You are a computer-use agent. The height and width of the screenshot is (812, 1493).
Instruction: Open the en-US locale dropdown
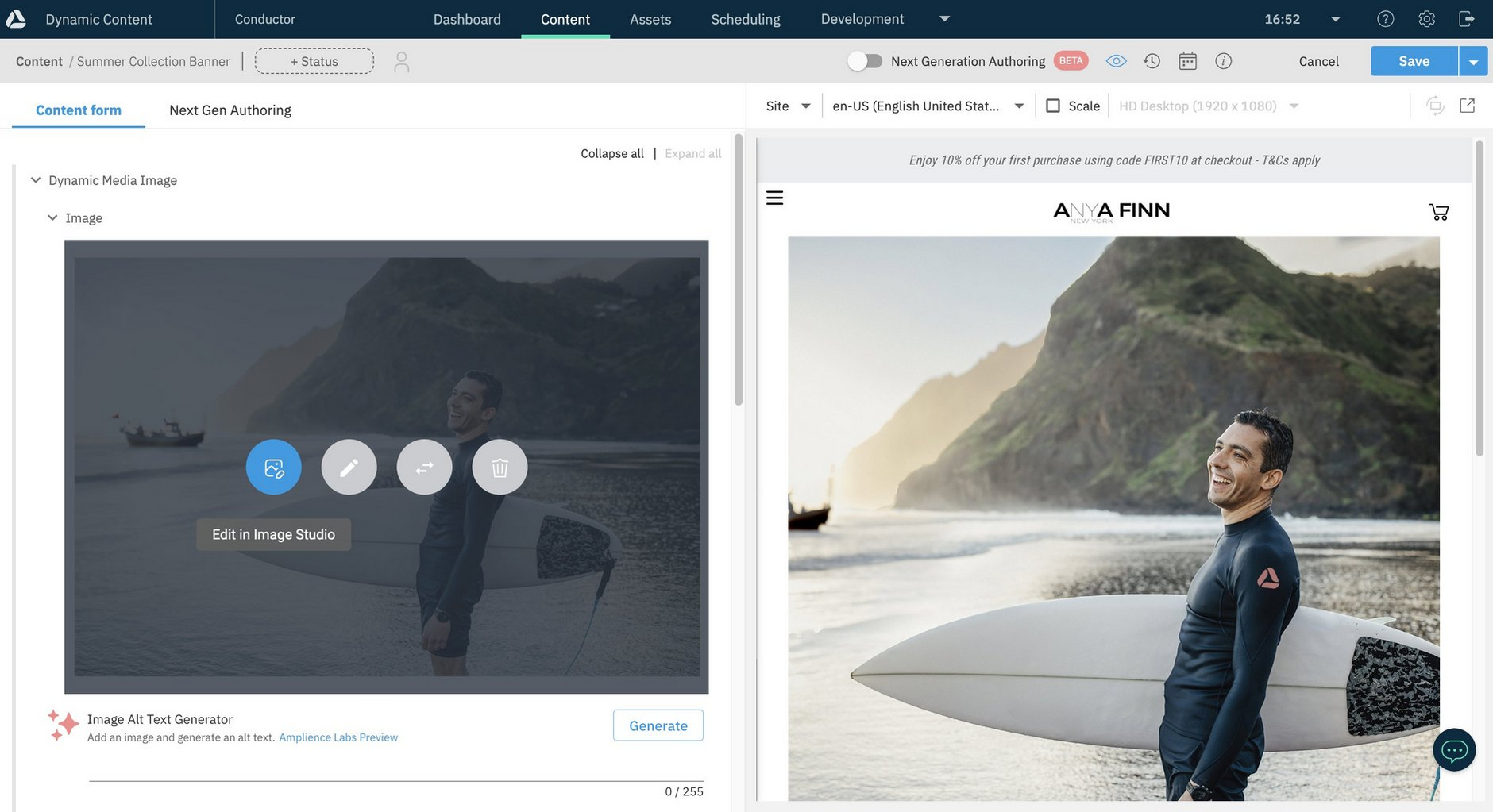click(928, 106)
